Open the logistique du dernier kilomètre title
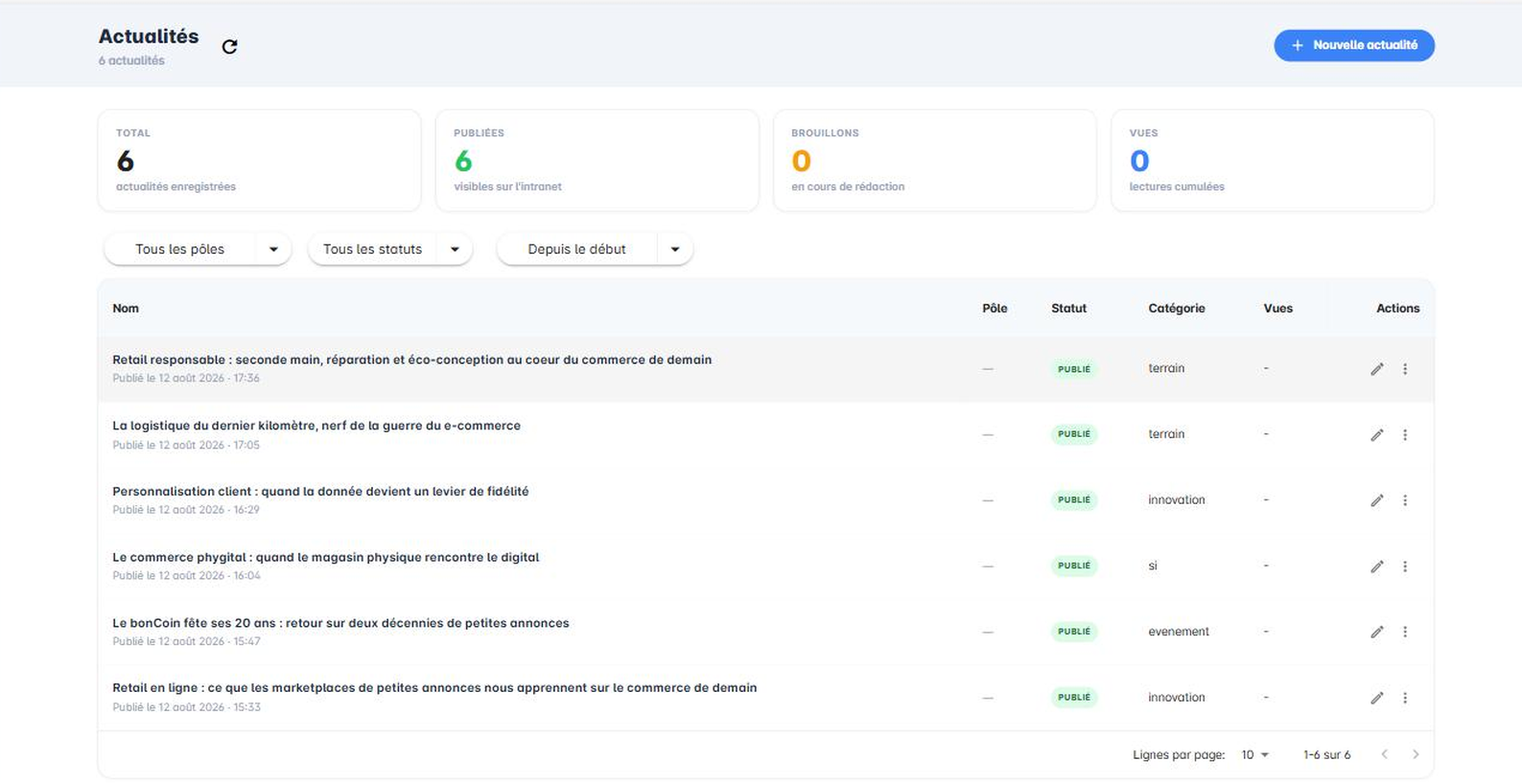The width and height of the screenshot is (1522, 784). tap(316, 426)
